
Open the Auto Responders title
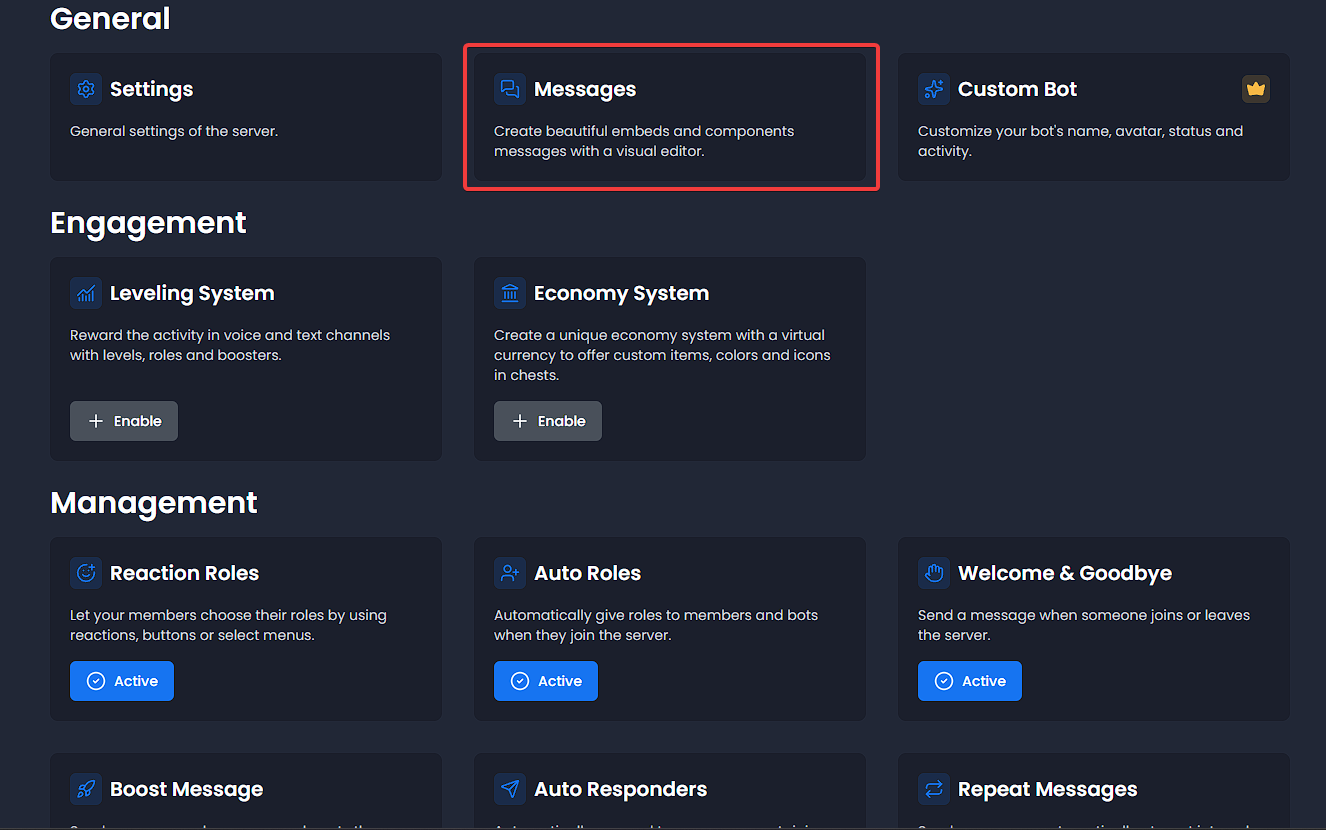[620, 789]
